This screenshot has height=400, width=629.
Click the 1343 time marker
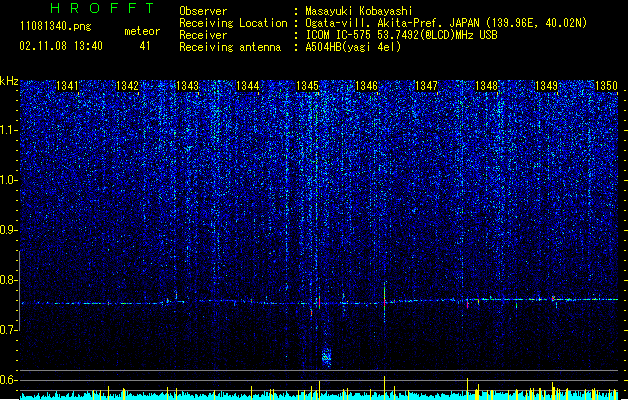point(187,86)
